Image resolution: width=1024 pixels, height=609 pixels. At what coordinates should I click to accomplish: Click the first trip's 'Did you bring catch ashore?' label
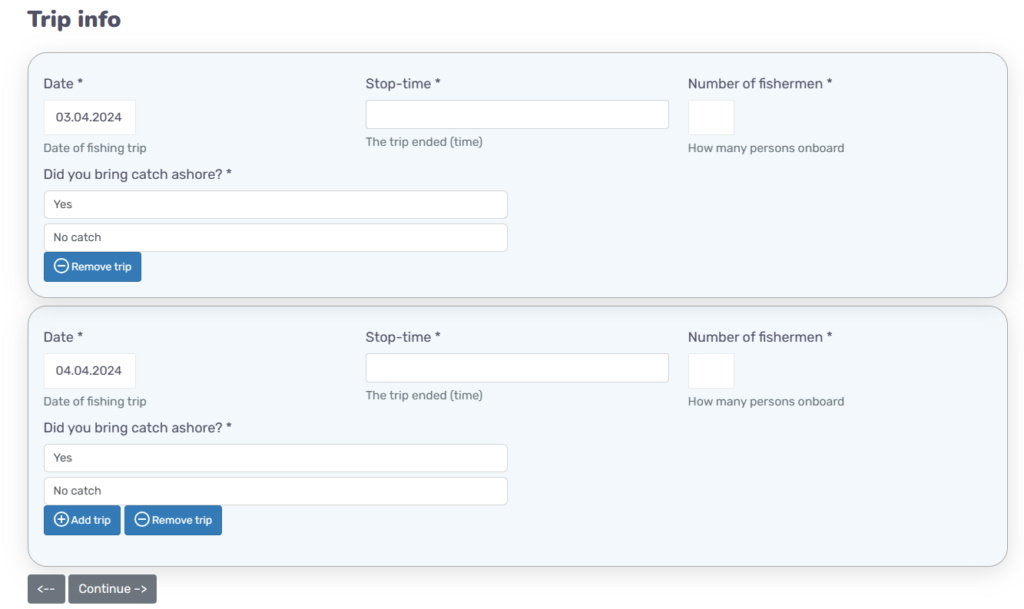coord(137,175)
